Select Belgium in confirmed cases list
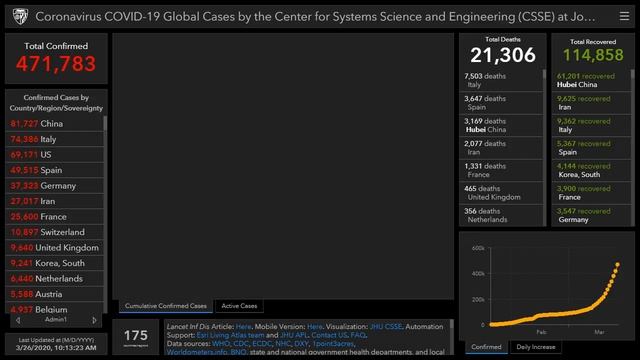The width and height of the screenshot is (640, 360). click(x=55, y=309)
